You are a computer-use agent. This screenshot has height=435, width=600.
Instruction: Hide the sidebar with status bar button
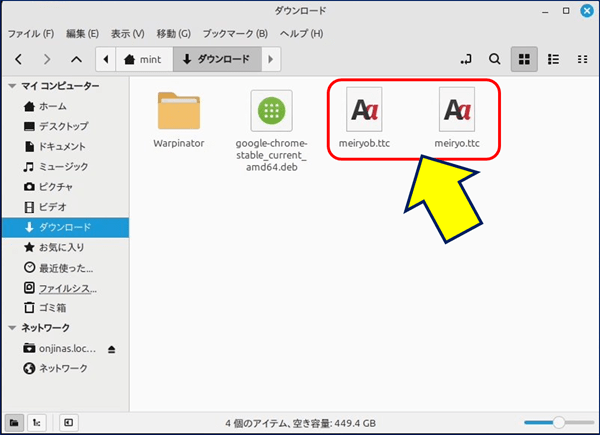(68, 423)
